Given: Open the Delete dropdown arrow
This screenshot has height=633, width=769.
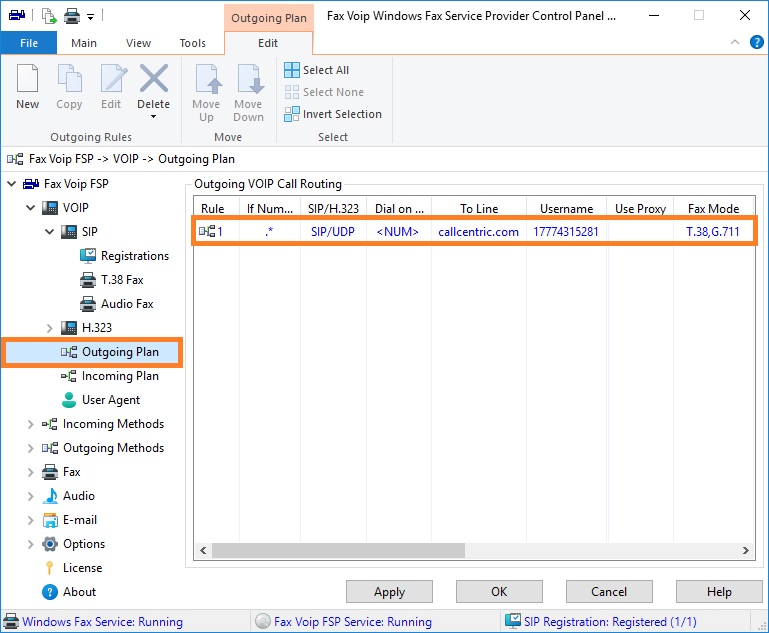Looking at the screenshot, I should pyautogui.click(x=154, y=117).
